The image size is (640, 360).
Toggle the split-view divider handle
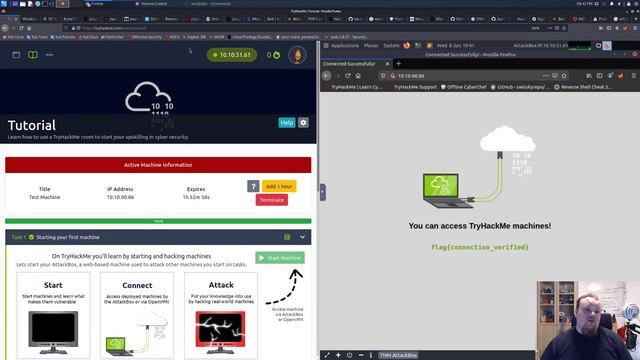[x=322, y=192]
